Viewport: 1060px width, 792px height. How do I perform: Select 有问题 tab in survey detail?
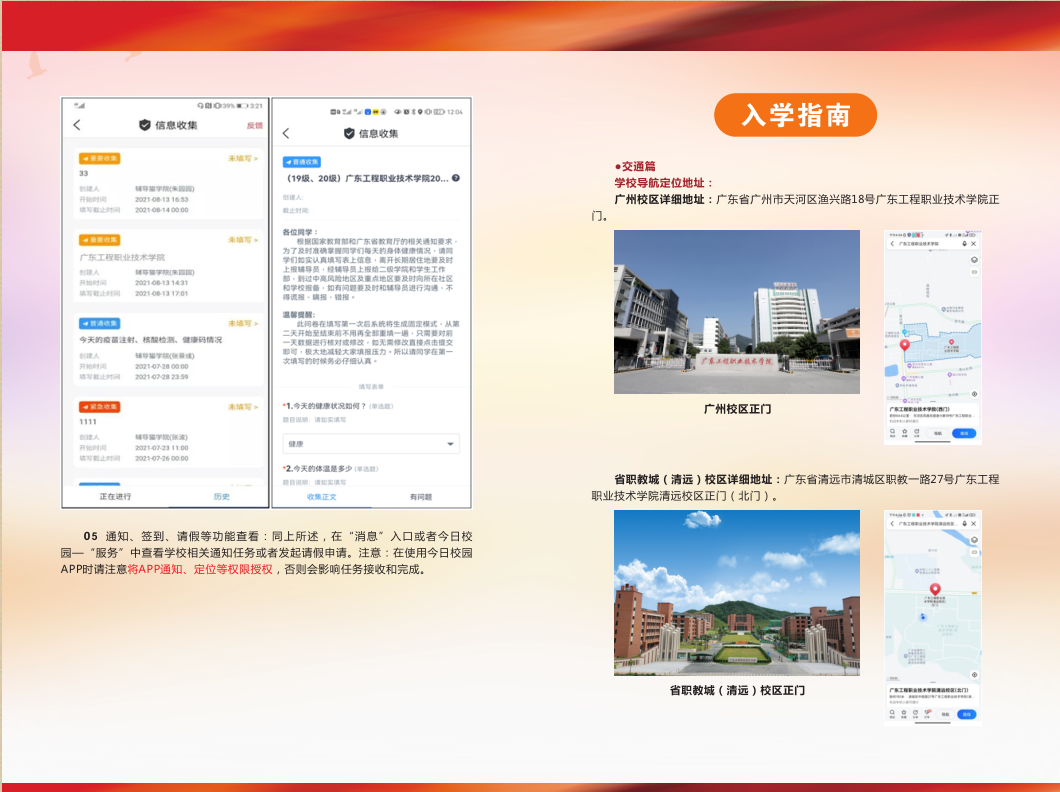tap(421, 496)
